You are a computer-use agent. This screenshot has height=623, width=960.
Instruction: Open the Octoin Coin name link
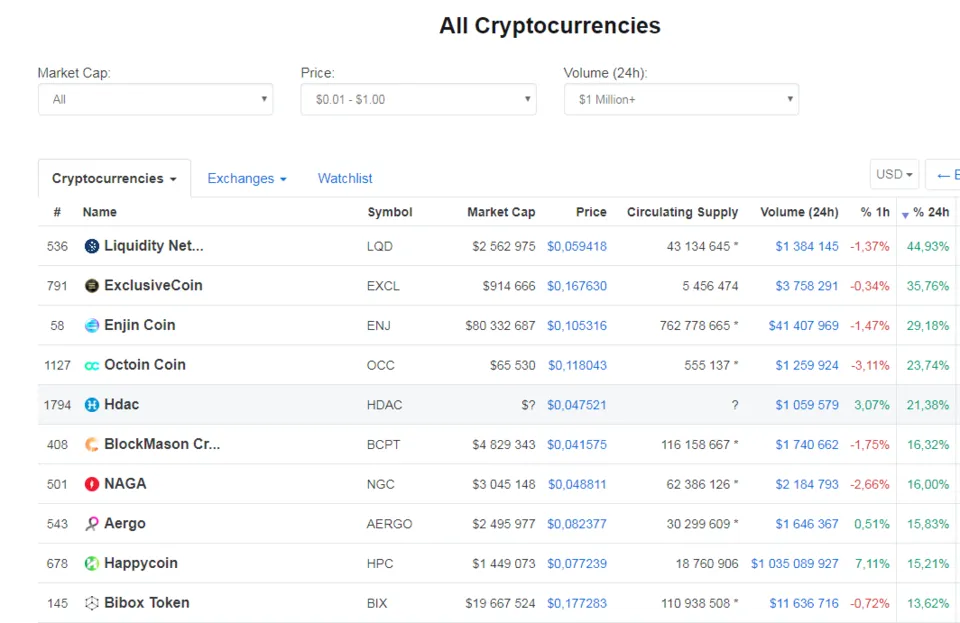(x=144, y=365)
